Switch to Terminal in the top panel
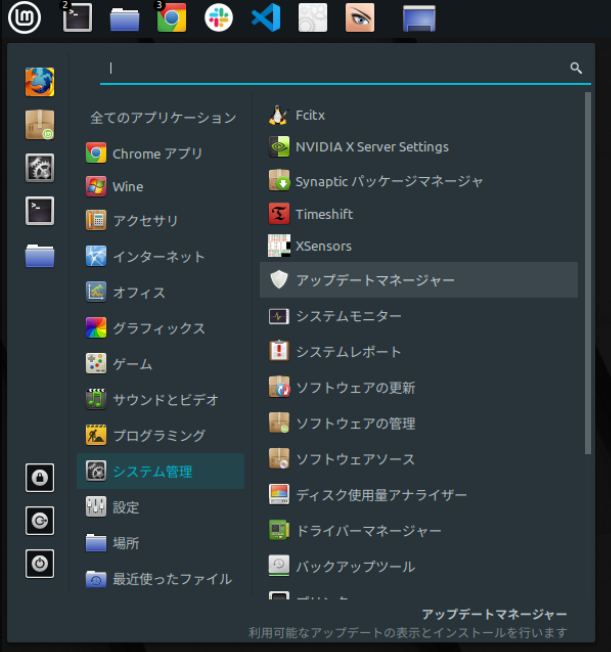 (77, 17)
